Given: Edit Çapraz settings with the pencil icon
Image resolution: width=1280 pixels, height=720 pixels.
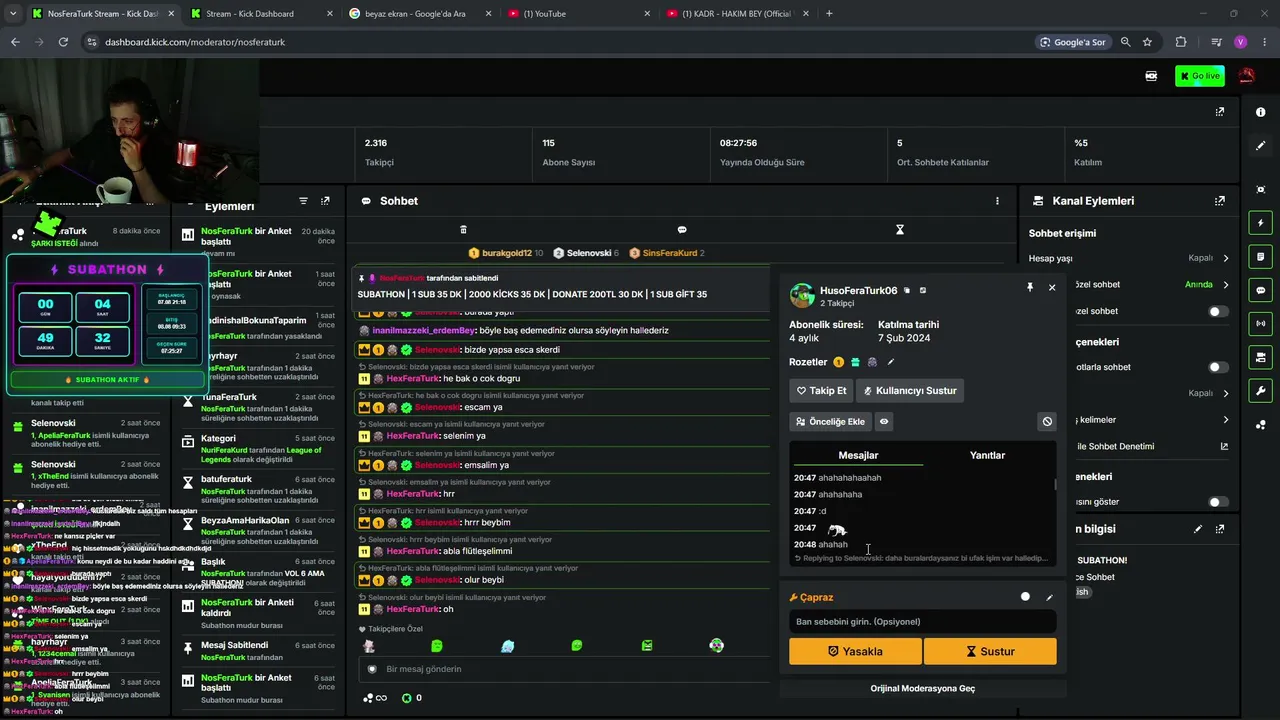Looking at the screenshot, I should click(x=1049, y=597).
